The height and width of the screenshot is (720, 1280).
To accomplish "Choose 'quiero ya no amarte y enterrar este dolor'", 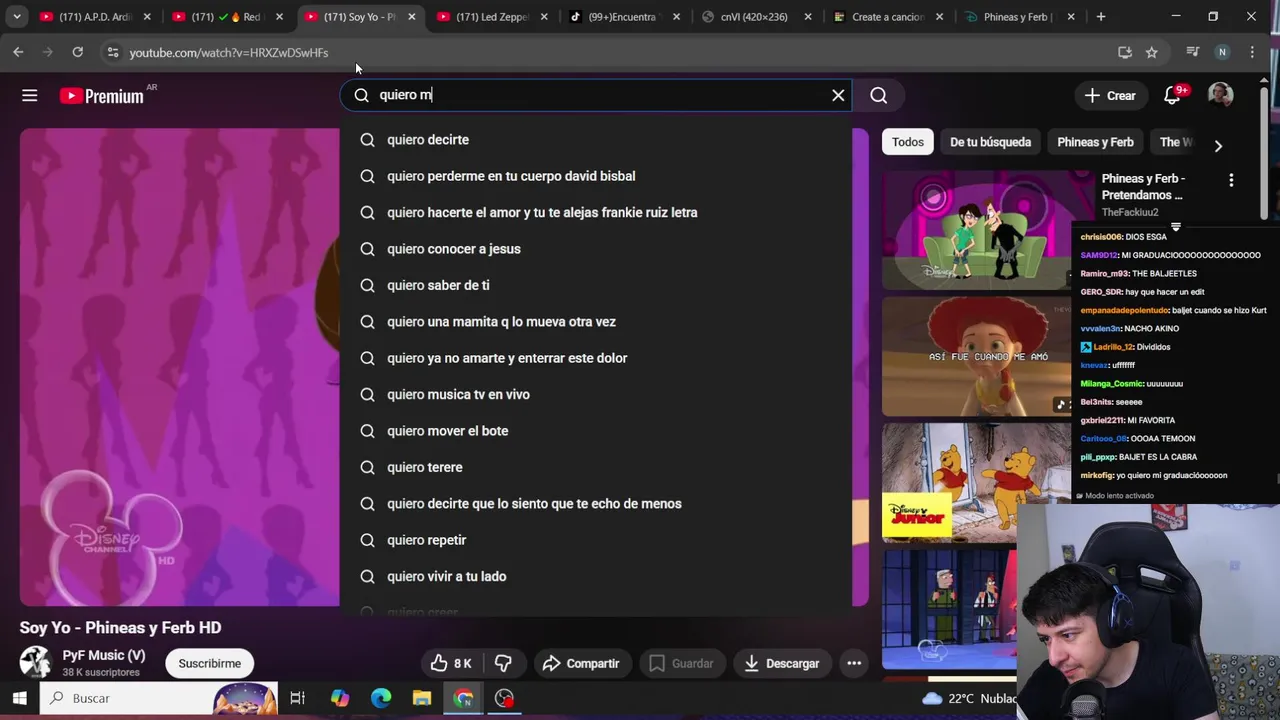I will (595, 358).
